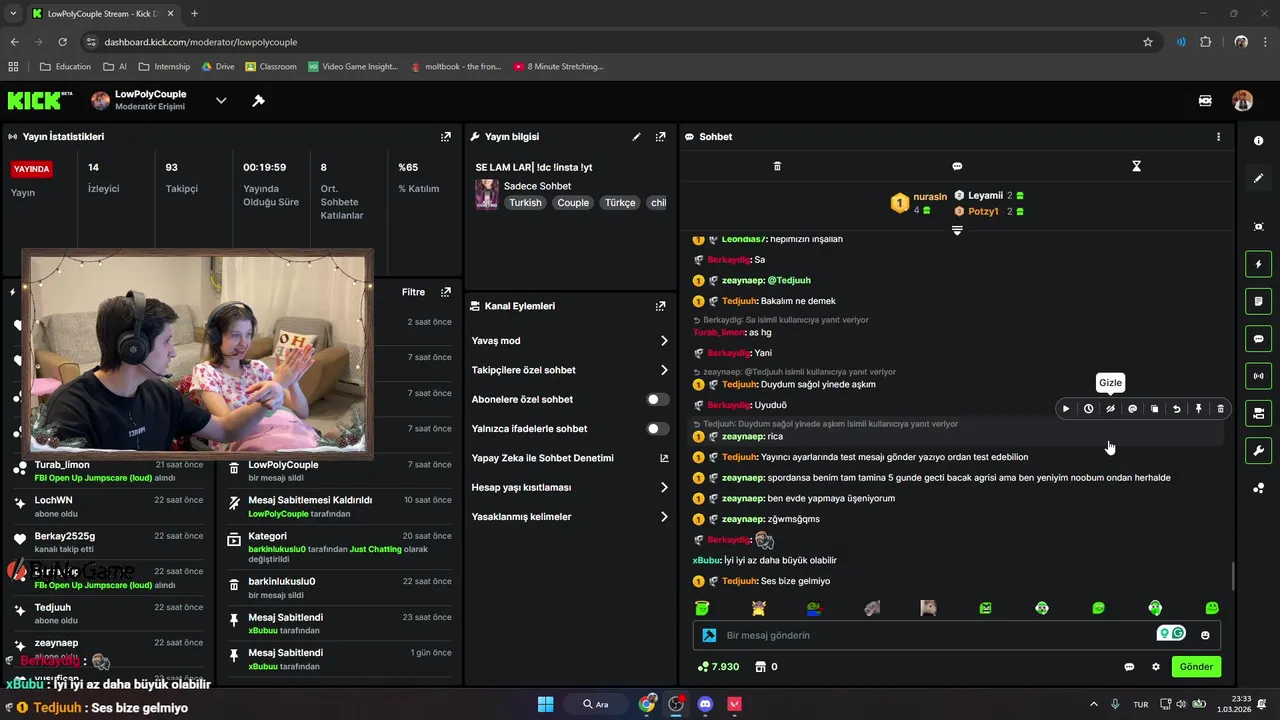Click the Turkish tag
Viewport: 1280px width, 720px height.
pos(525,202)
